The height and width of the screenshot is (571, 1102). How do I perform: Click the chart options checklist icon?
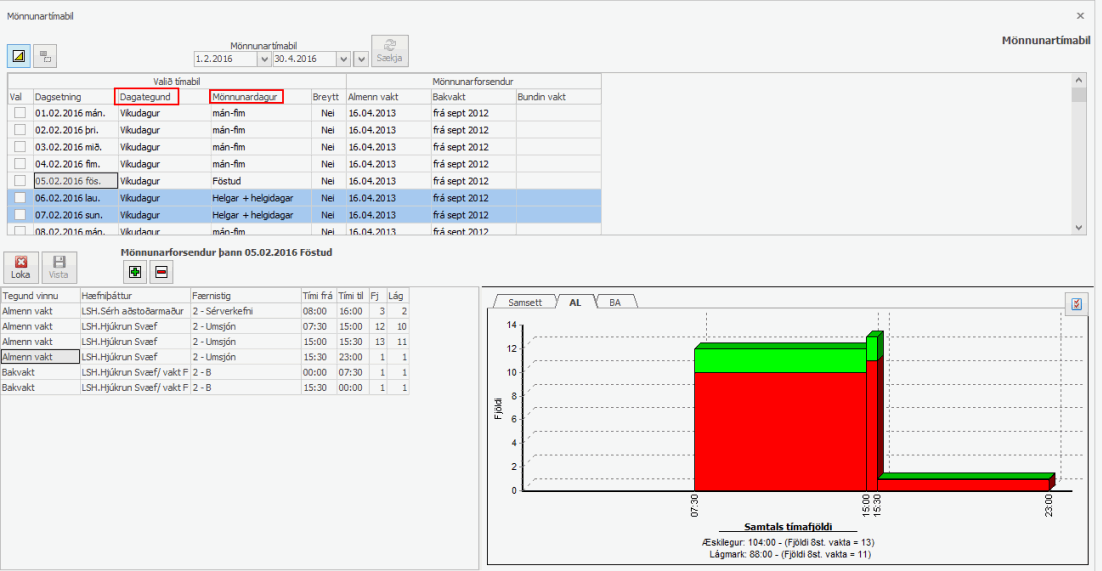(1077, 304)
